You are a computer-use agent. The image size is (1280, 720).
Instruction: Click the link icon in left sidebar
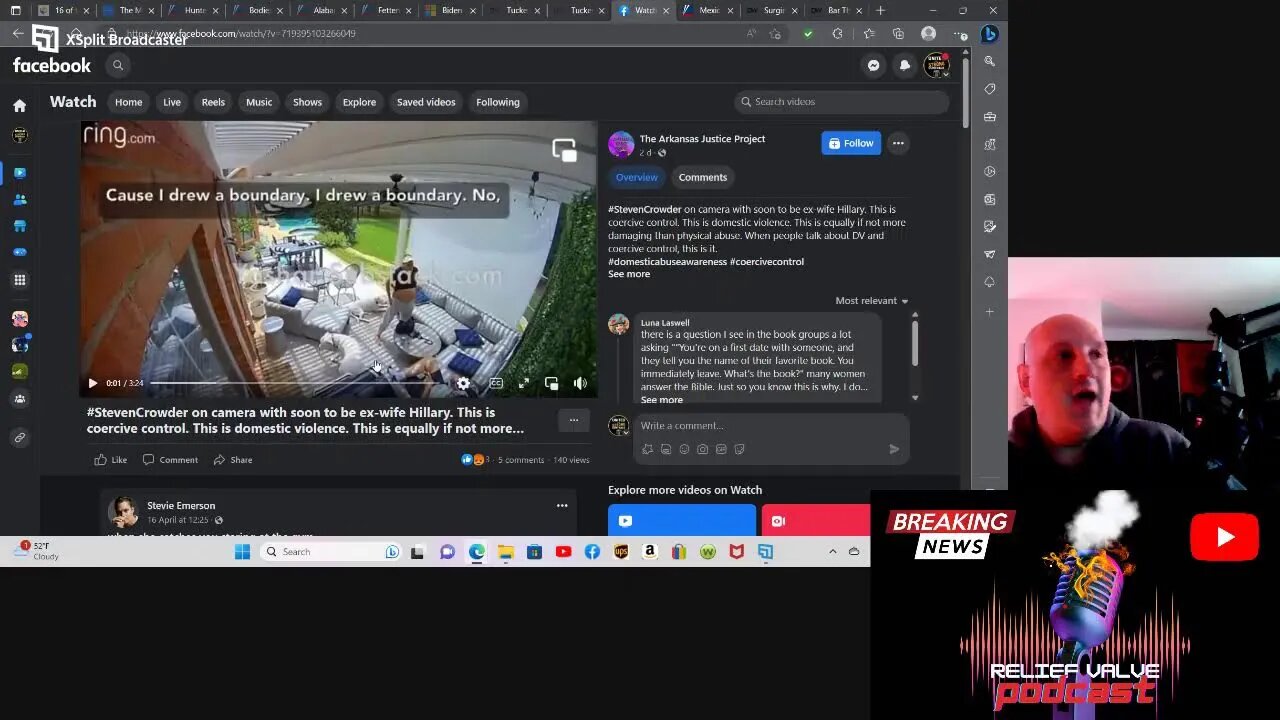click(19, 437)
